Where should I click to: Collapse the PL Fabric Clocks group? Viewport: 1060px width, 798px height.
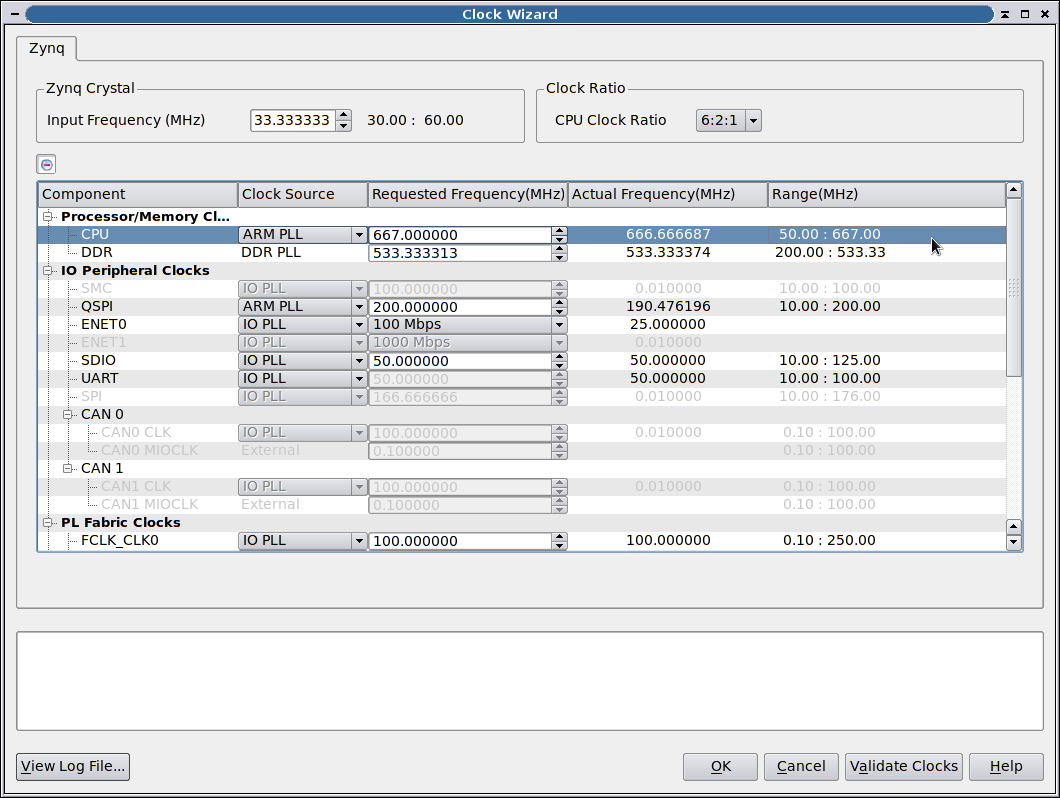click(x=47, y=523)
